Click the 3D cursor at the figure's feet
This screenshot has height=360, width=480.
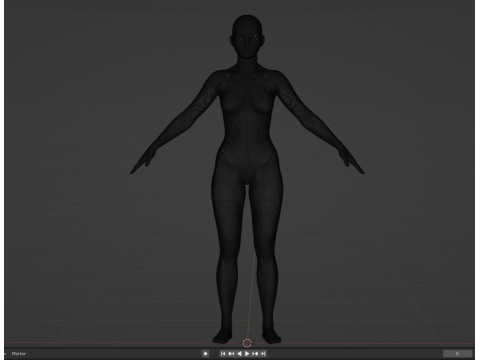(x=247, y=343)
